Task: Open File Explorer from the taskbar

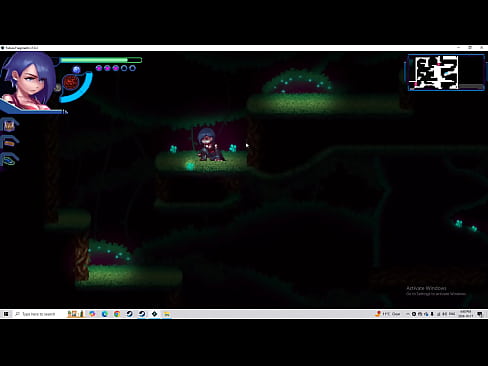Action: pos(167,314)
